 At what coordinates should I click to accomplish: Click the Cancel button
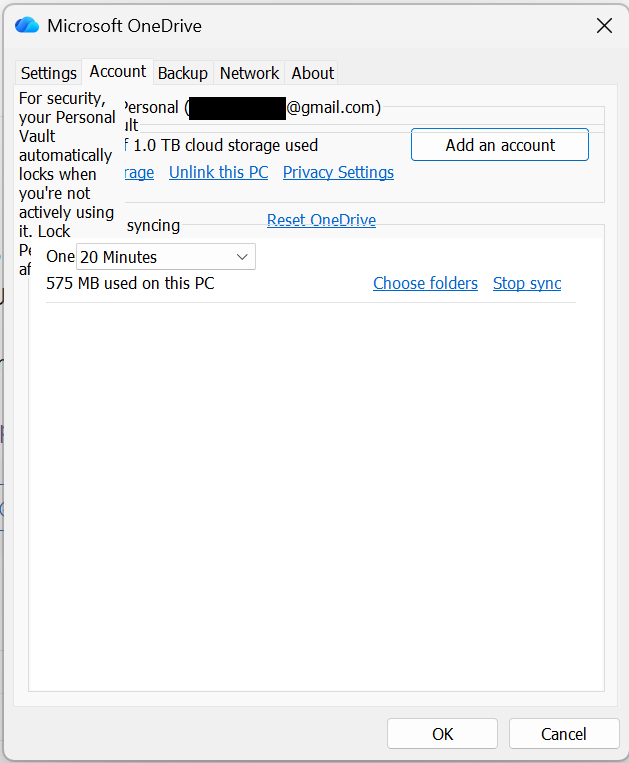pyautogui.click(x=564, y=734)
